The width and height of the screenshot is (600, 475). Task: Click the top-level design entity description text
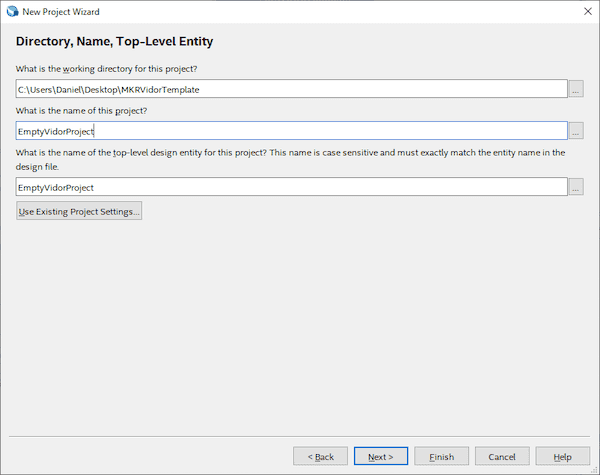290,158
